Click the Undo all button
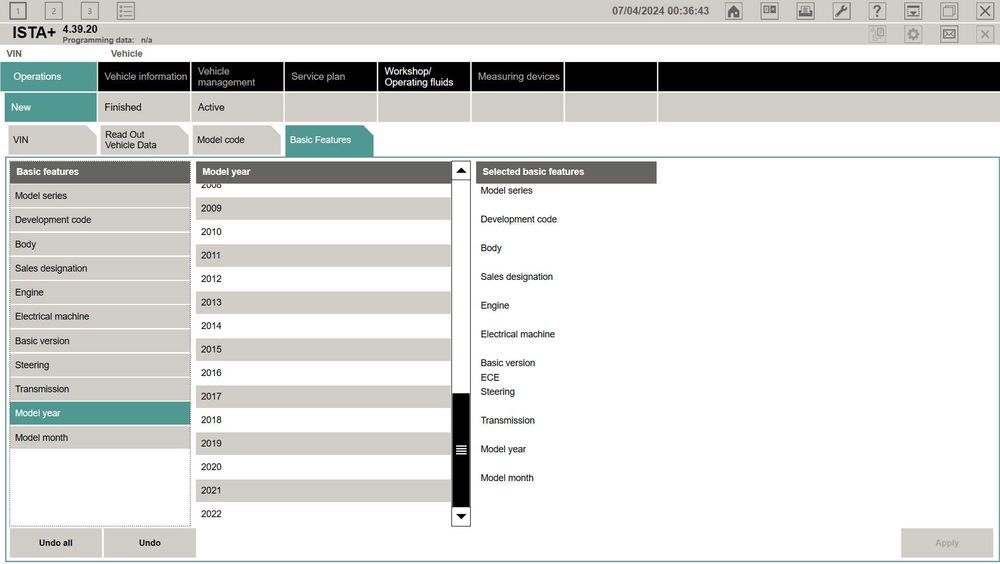The height and width of the screenshot is (564, 1000). (55, 543)
